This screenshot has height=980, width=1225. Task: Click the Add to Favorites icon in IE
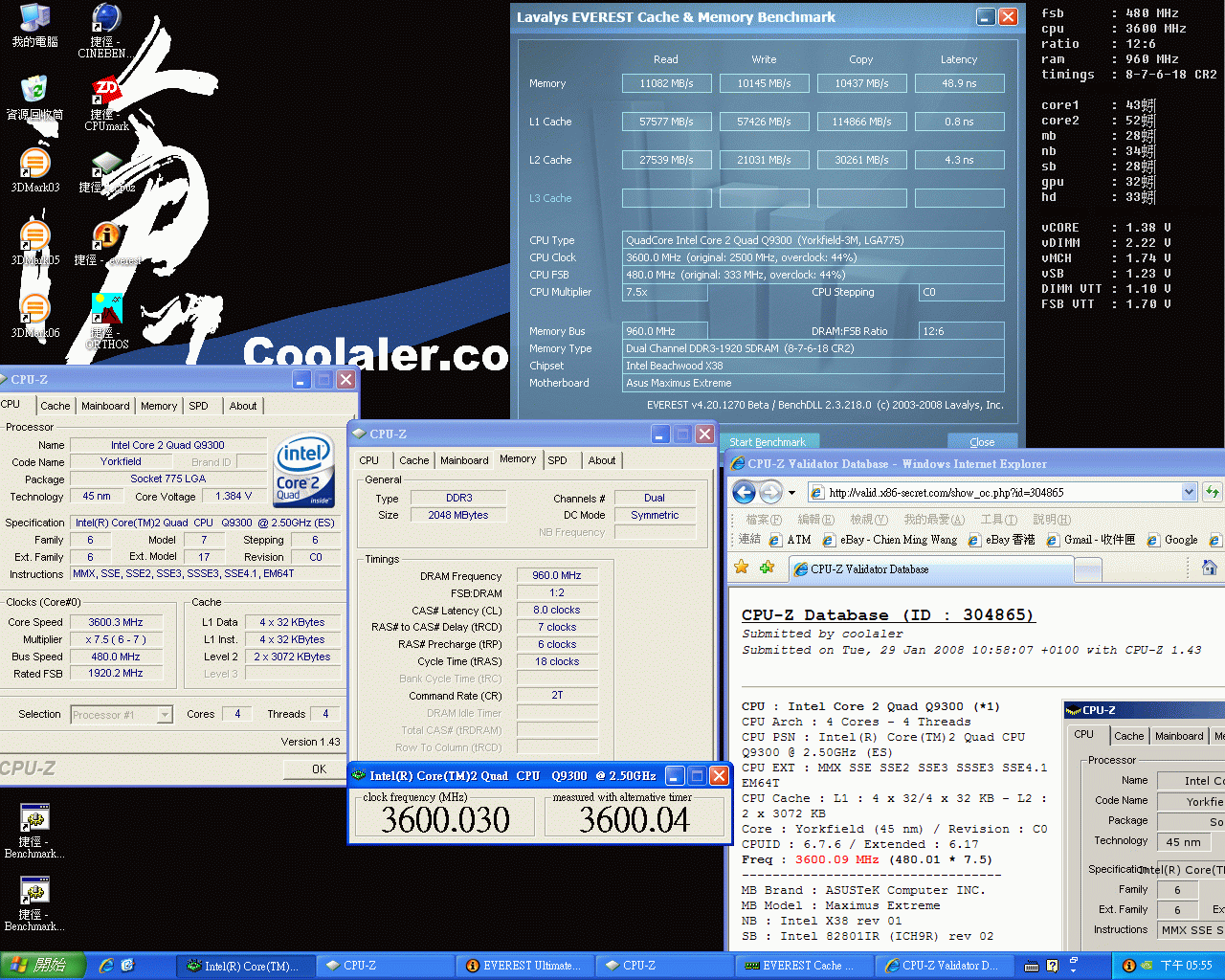[767, 568]
